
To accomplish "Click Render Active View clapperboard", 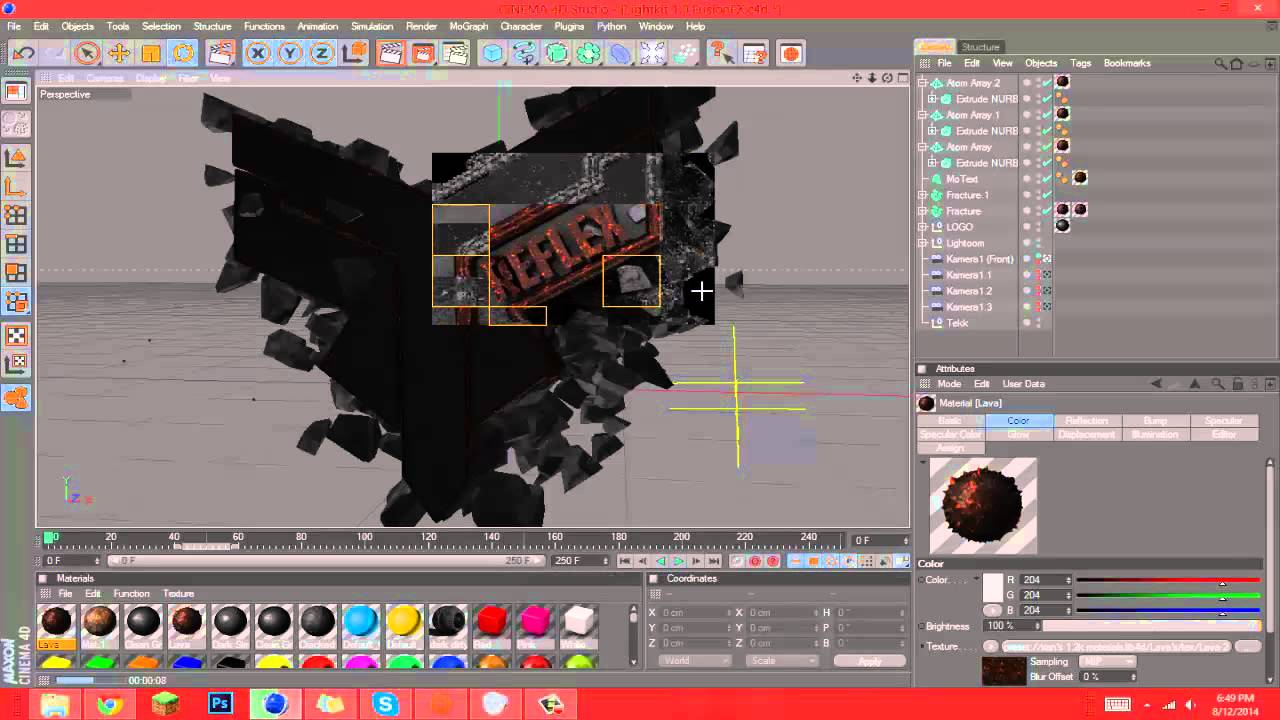I will 390,53.
